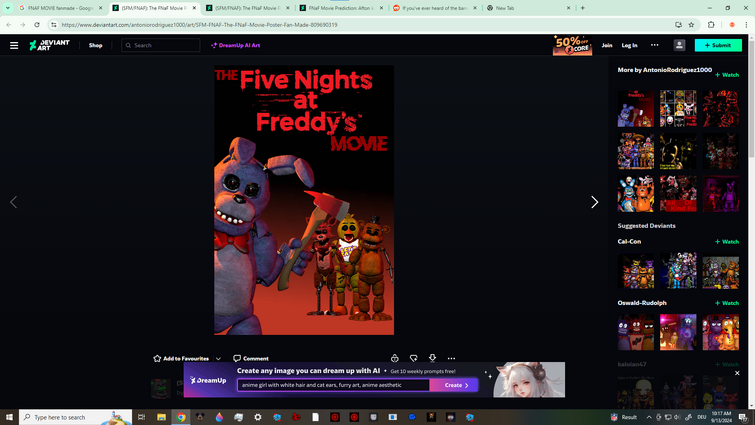Click the Chrome profile avatar
755x425 pixels.
pyautogui.click(x=732, y=25)
